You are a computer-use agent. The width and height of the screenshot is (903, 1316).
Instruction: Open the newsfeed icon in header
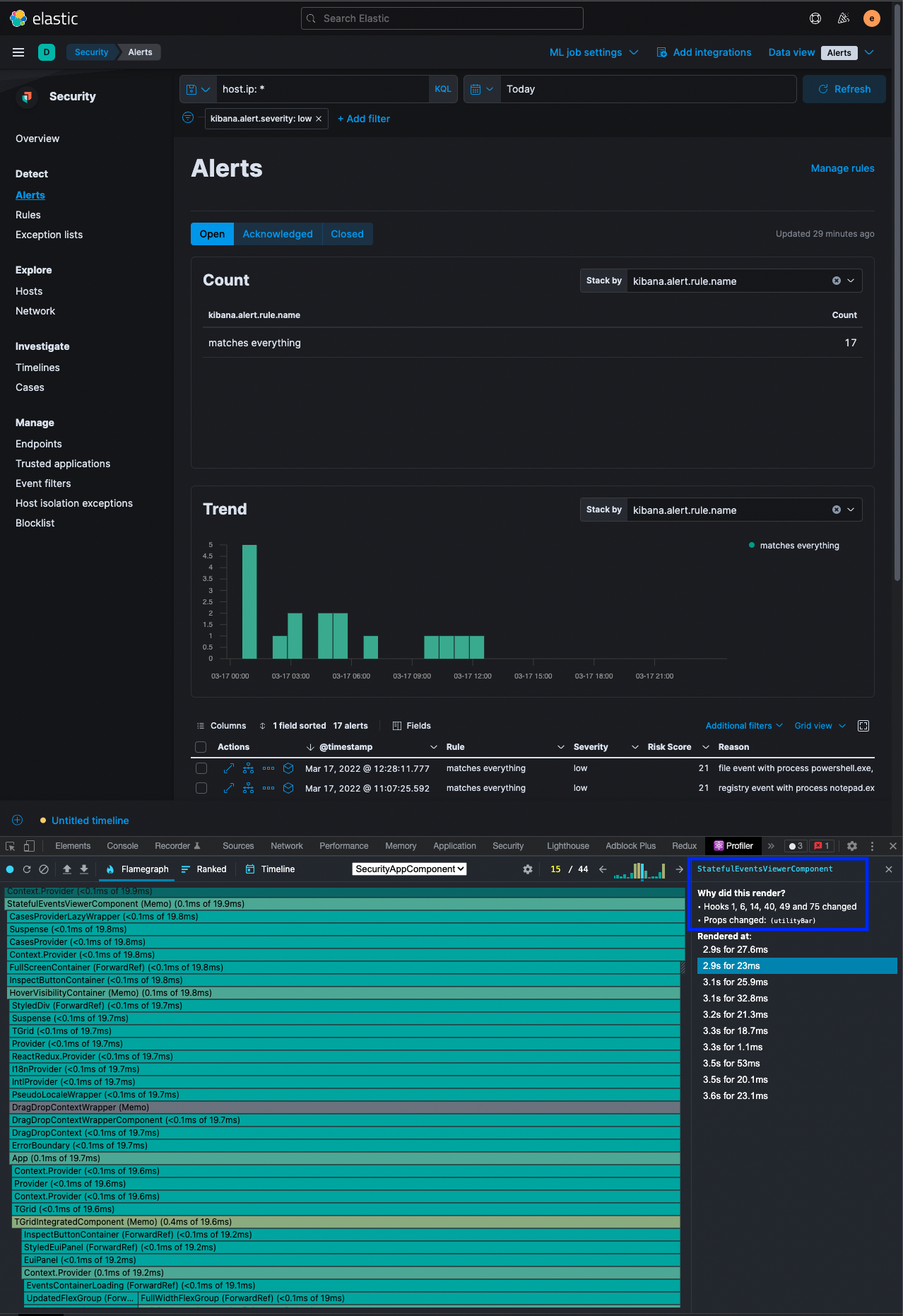(844, 18)
